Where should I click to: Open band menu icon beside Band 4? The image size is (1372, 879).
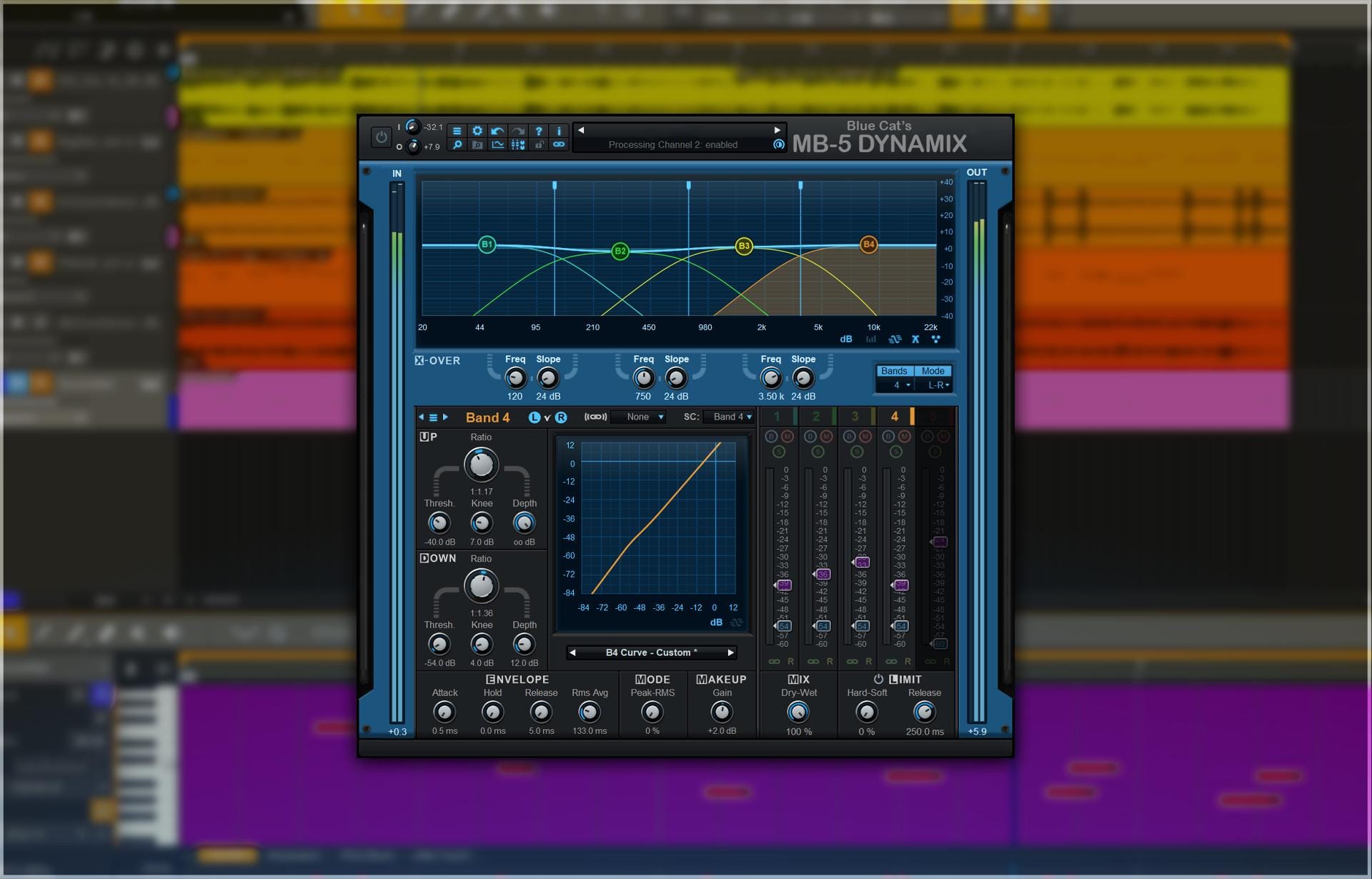[433, 417]
